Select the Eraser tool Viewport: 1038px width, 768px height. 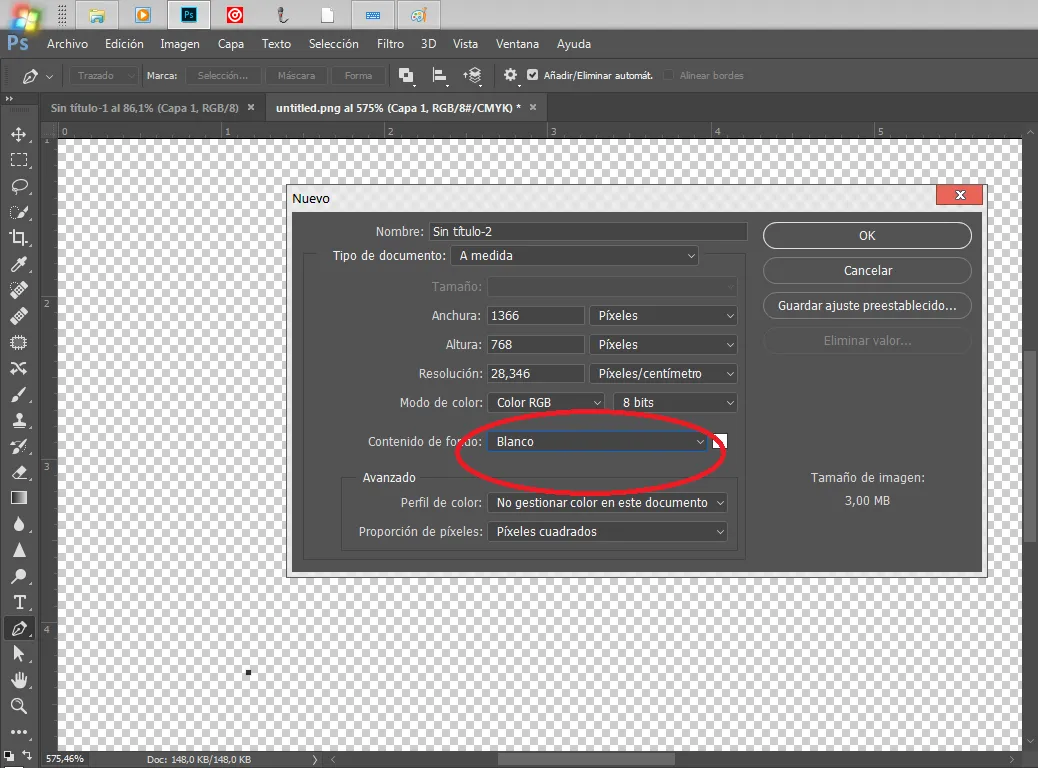point(19,472)
